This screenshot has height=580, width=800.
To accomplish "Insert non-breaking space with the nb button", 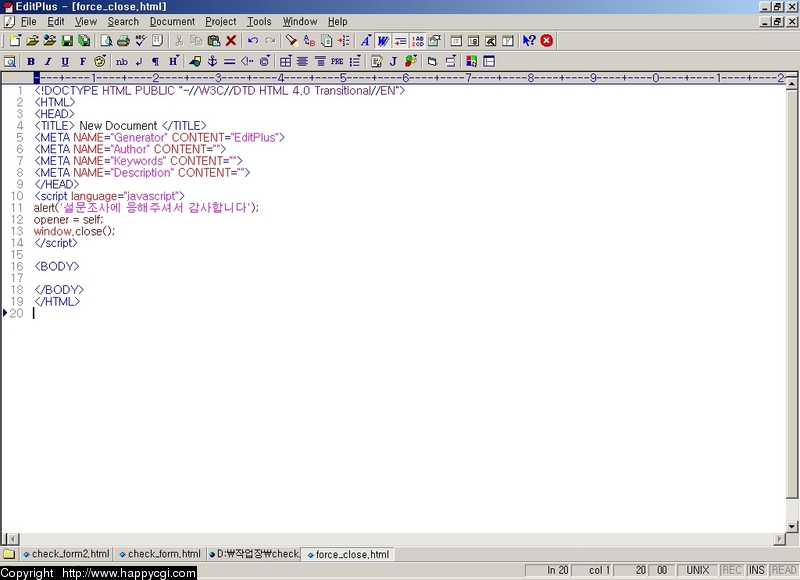I will point(122,62).
